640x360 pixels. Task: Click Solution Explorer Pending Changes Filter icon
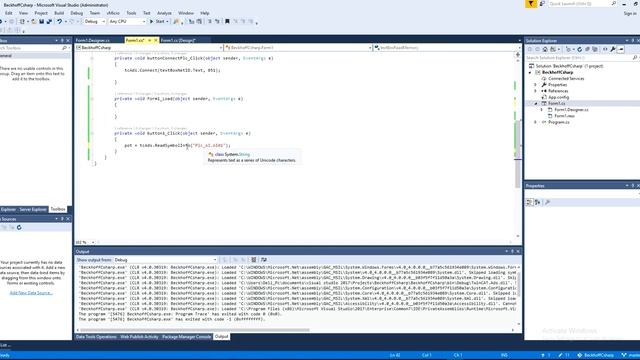[568, 49]
